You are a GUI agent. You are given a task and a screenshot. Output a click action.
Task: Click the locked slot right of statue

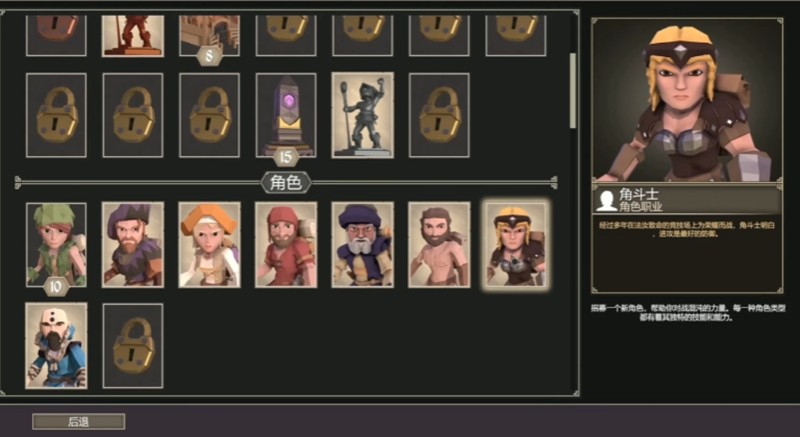click(x=439, y=115)
